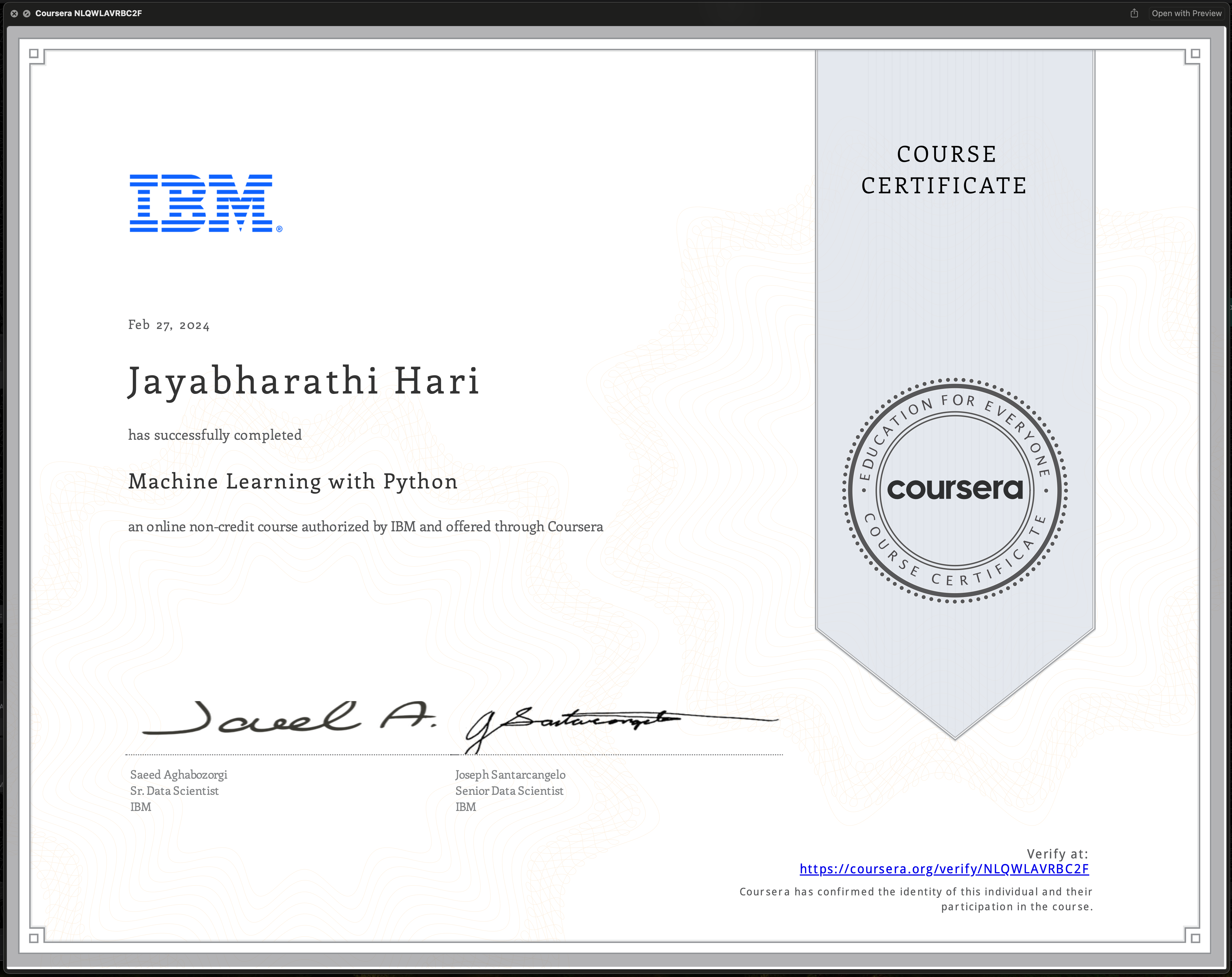This screenshot has width=1232, height=977.
Task: Click the full-screen icon beside the close button
Action: point(26,13)
